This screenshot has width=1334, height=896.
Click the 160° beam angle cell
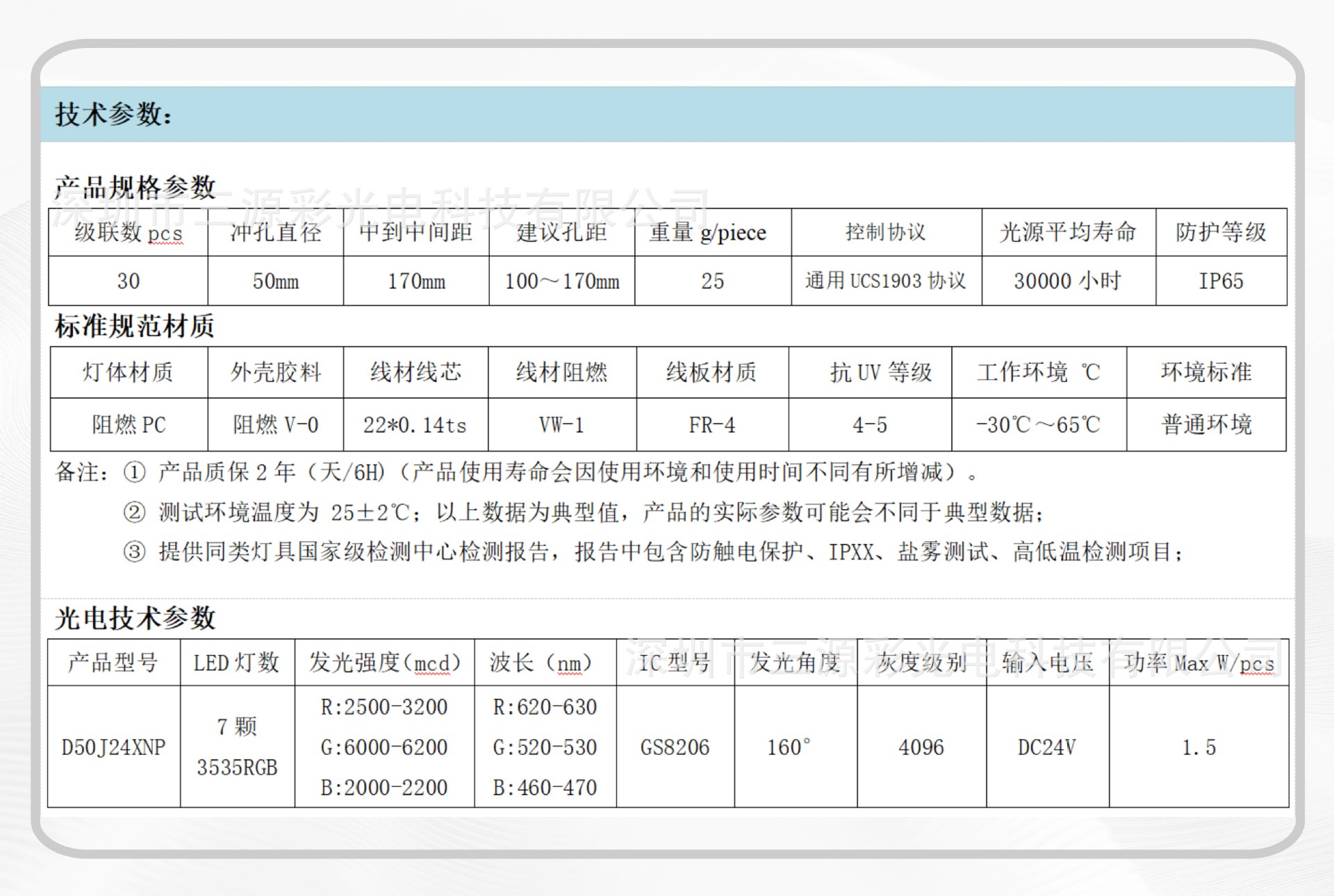point(789,747)
